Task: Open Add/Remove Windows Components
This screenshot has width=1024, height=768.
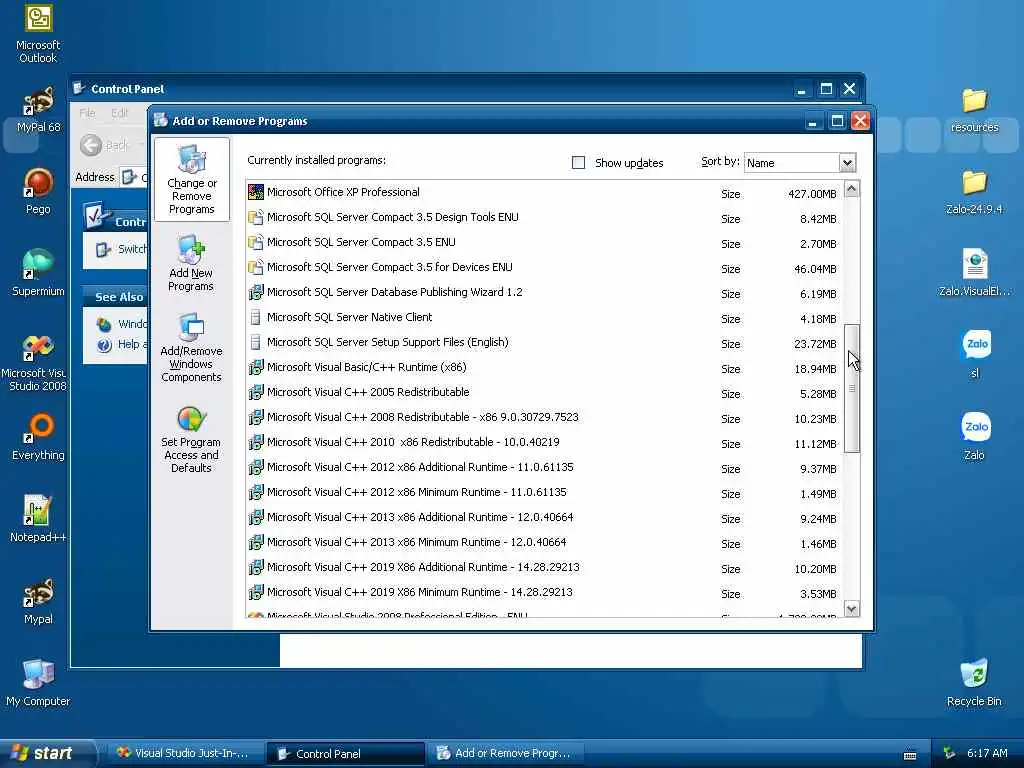Action: 191,347
